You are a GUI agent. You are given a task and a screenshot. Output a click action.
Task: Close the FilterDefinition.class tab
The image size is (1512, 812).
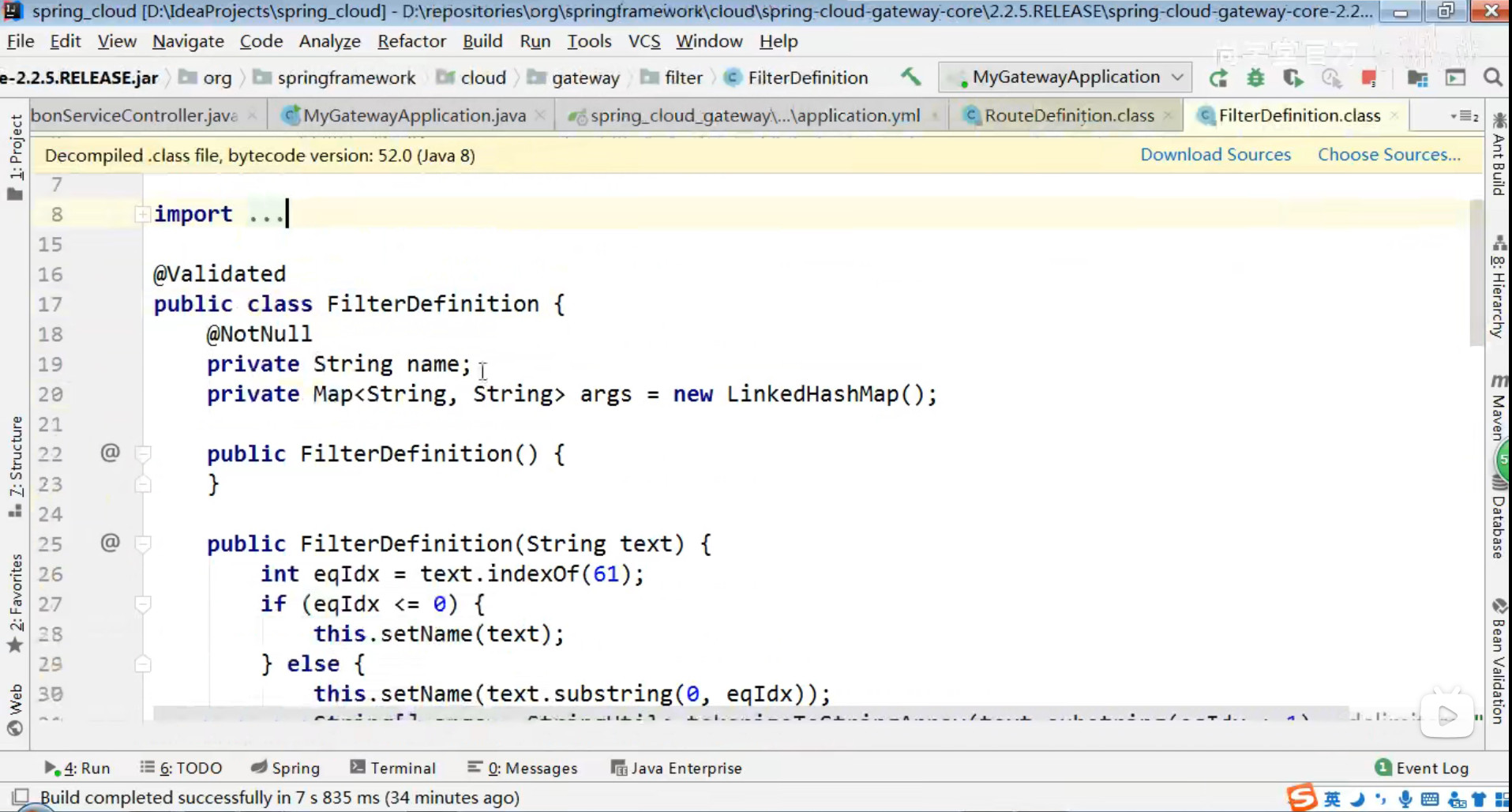click(x=1394, y=116)
